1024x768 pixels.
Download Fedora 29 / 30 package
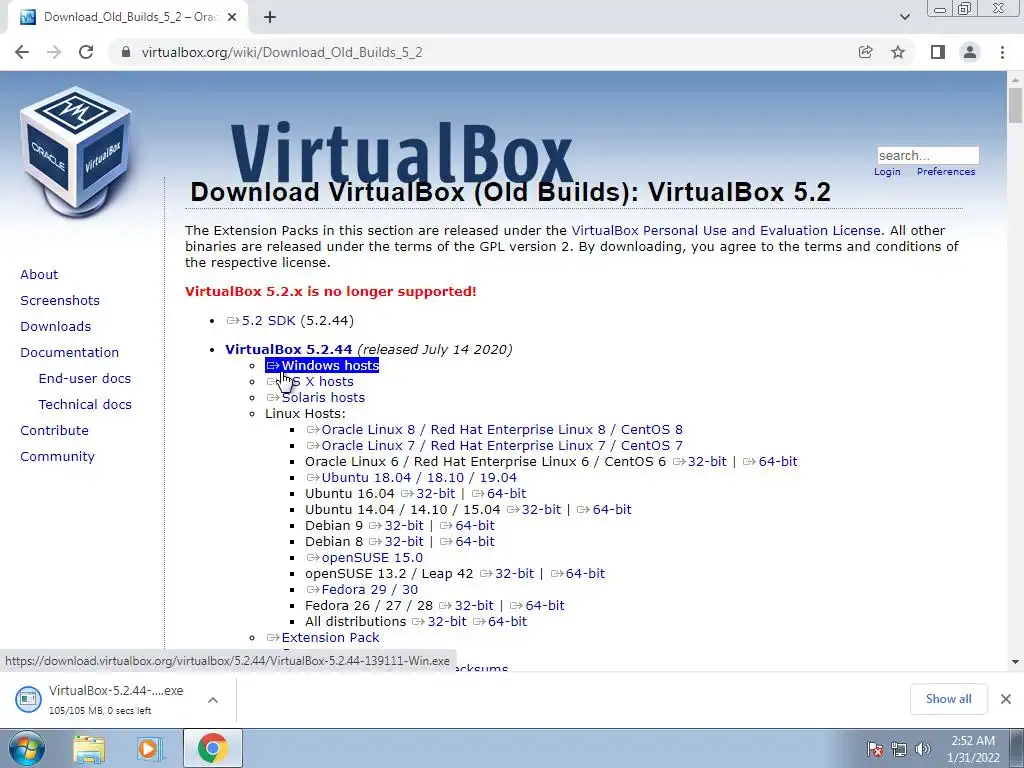coord(362,590)
